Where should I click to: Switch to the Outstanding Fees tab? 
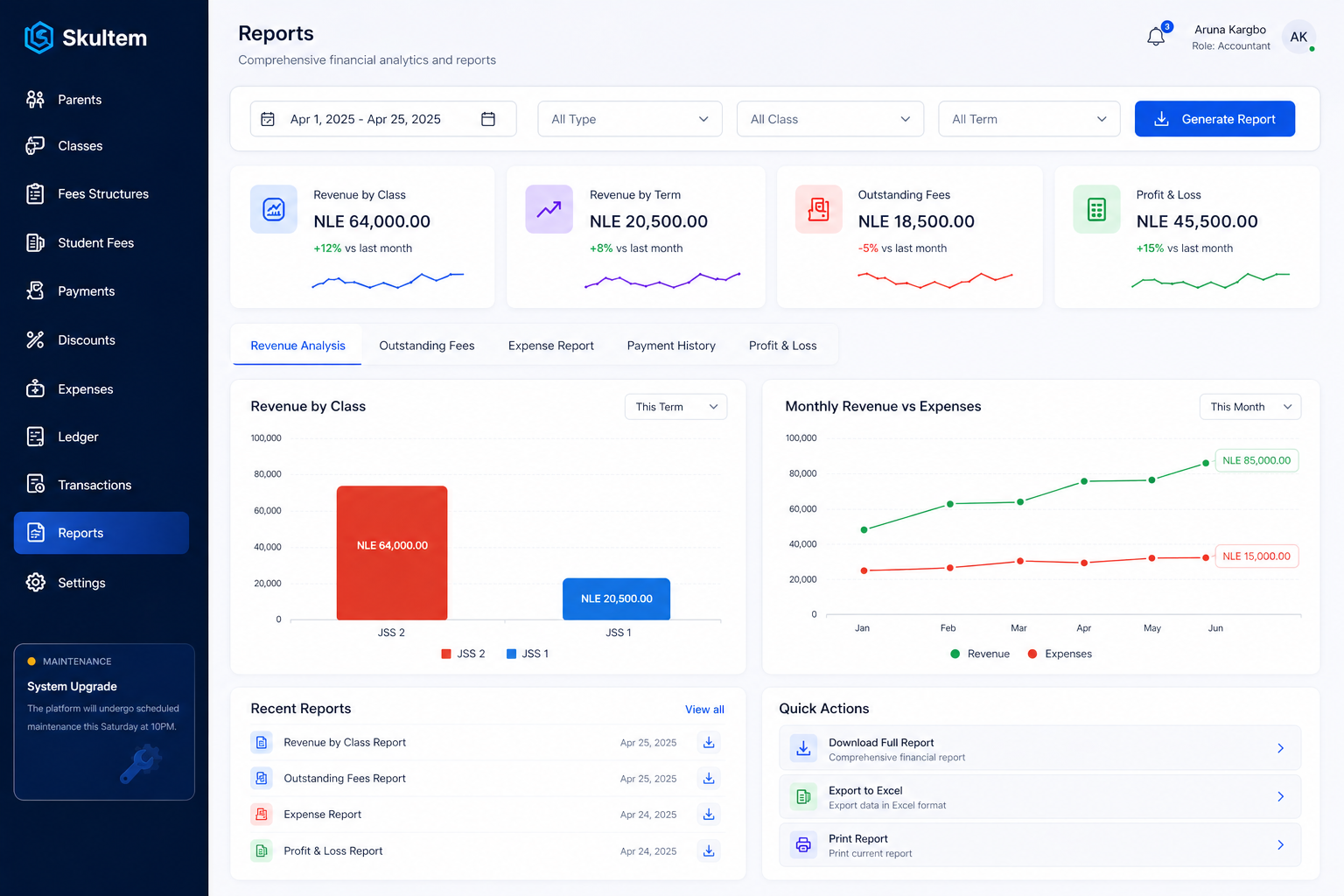(427, 346)
